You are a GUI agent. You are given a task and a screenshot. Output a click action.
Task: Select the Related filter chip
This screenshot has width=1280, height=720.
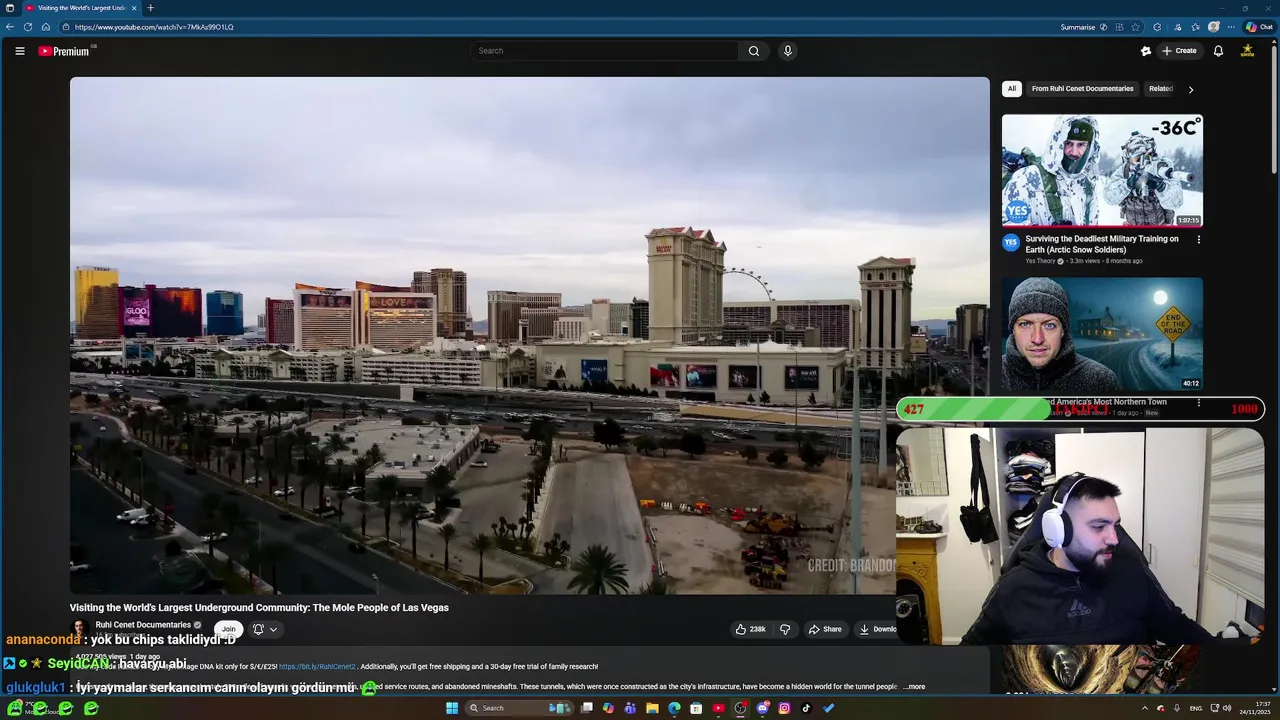pos(1161,89)
